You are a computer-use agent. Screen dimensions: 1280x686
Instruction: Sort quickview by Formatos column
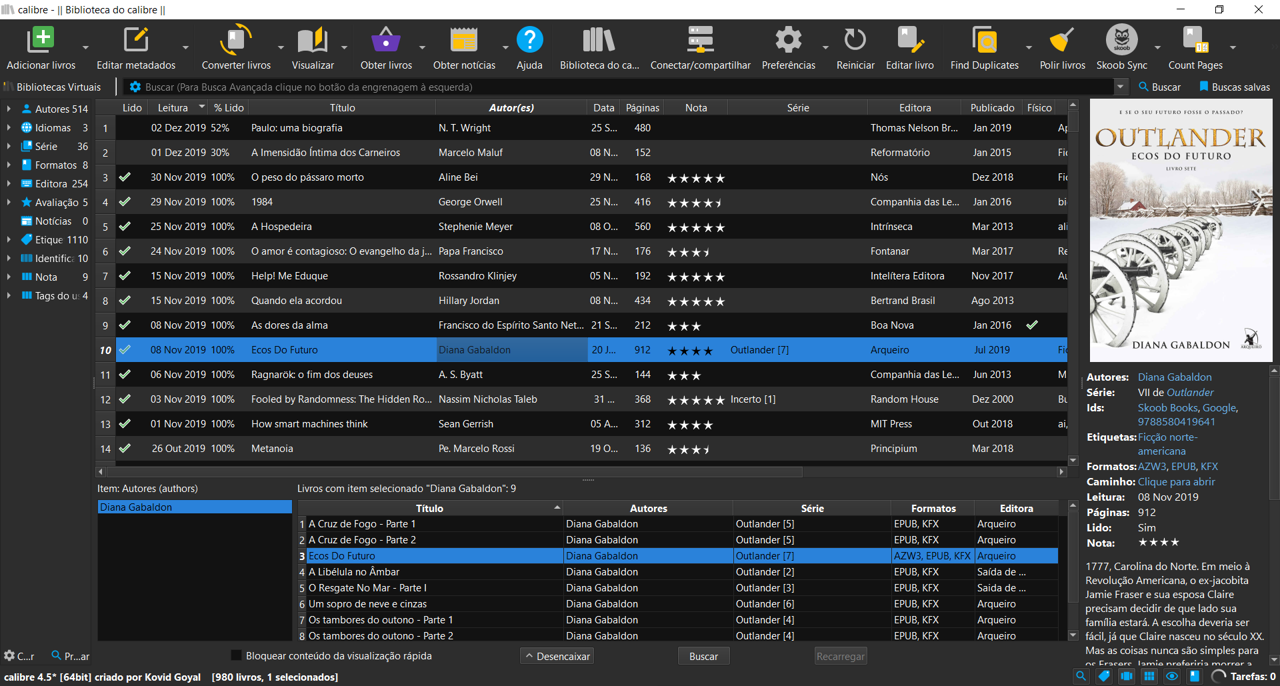[933, 508]
